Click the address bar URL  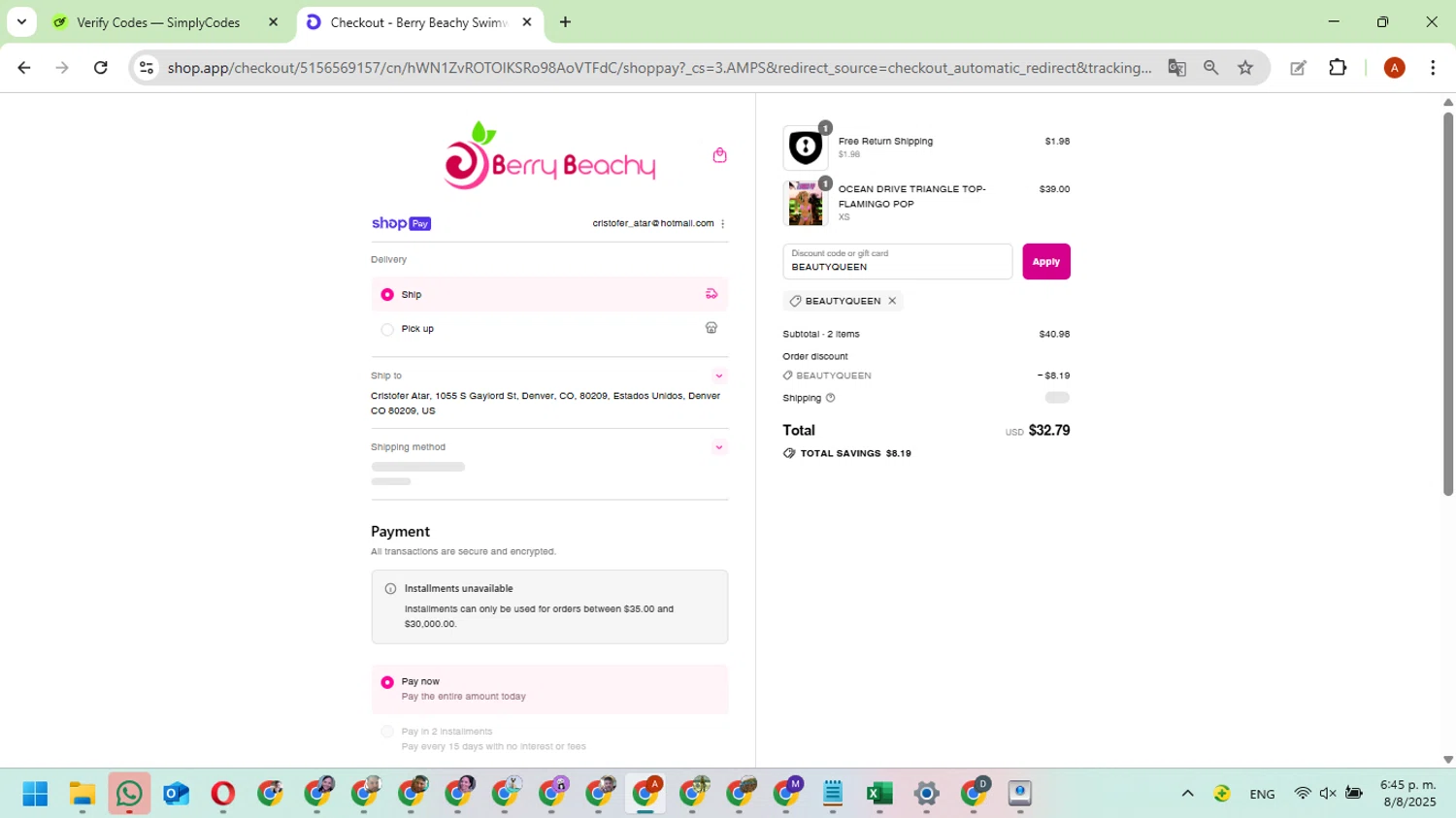(x=660, y=68)
